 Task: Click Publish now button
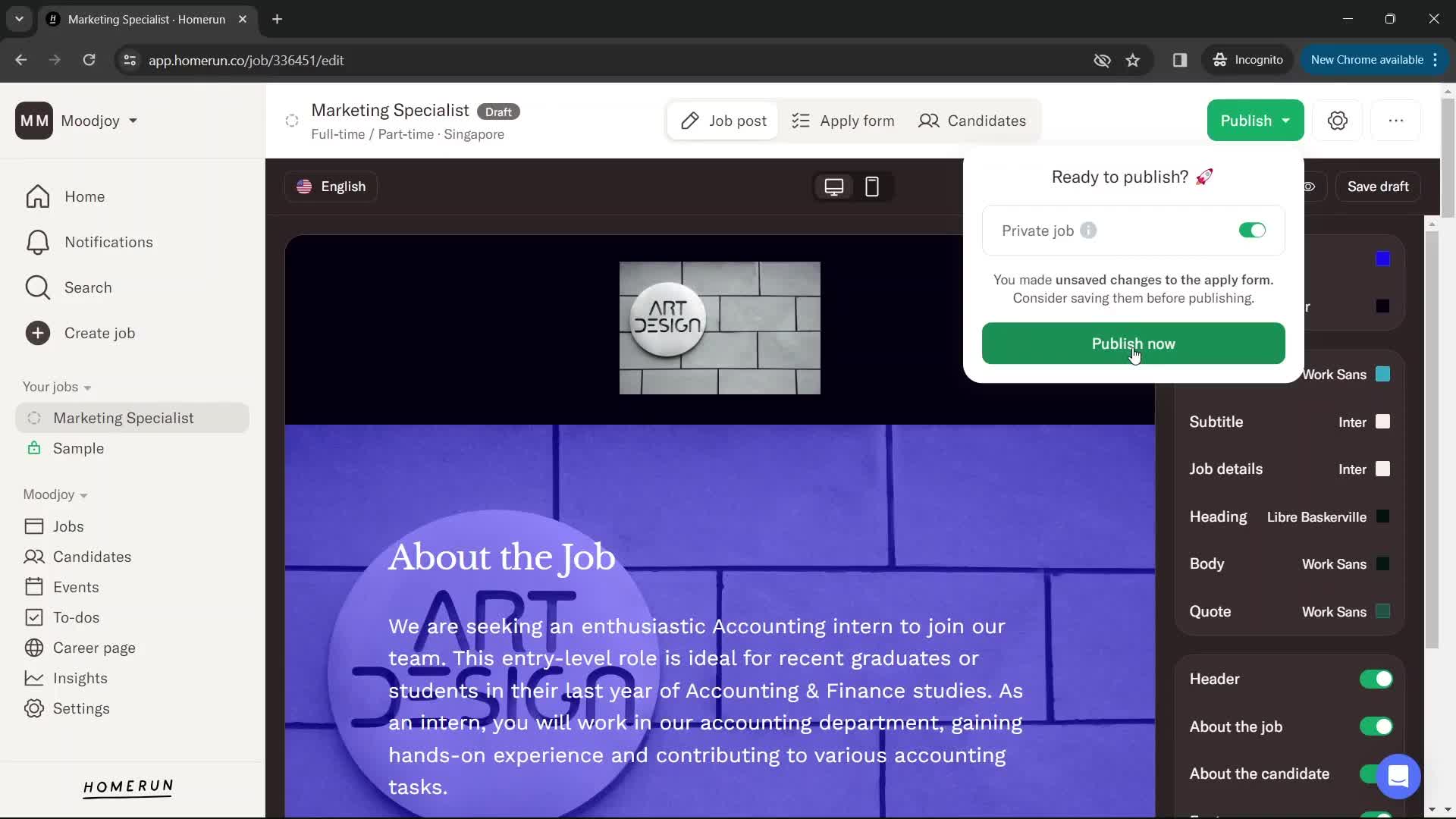point(1133,343)
